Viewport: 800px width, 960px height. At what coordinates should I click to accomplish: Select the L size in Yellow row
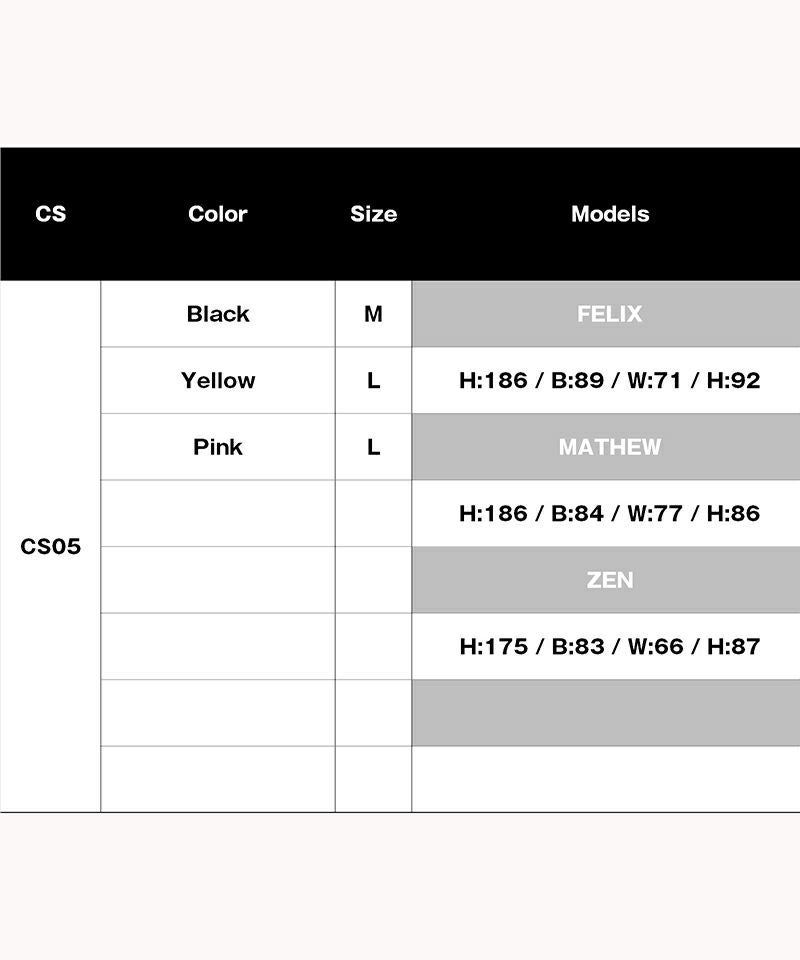[373, 380]
